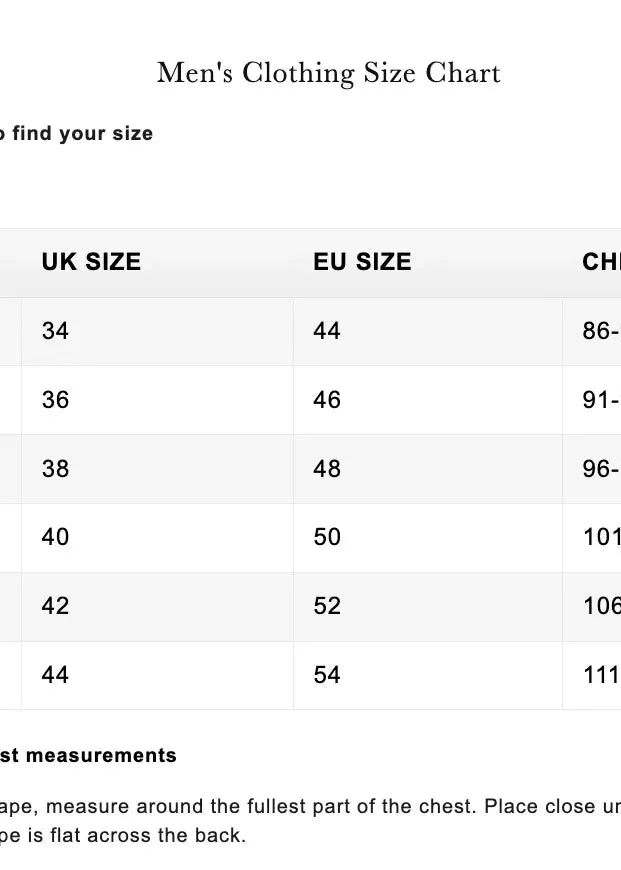Click the chest value starting with 111
Viewport: 621px width, 870px height.
(x=601, y=675)
